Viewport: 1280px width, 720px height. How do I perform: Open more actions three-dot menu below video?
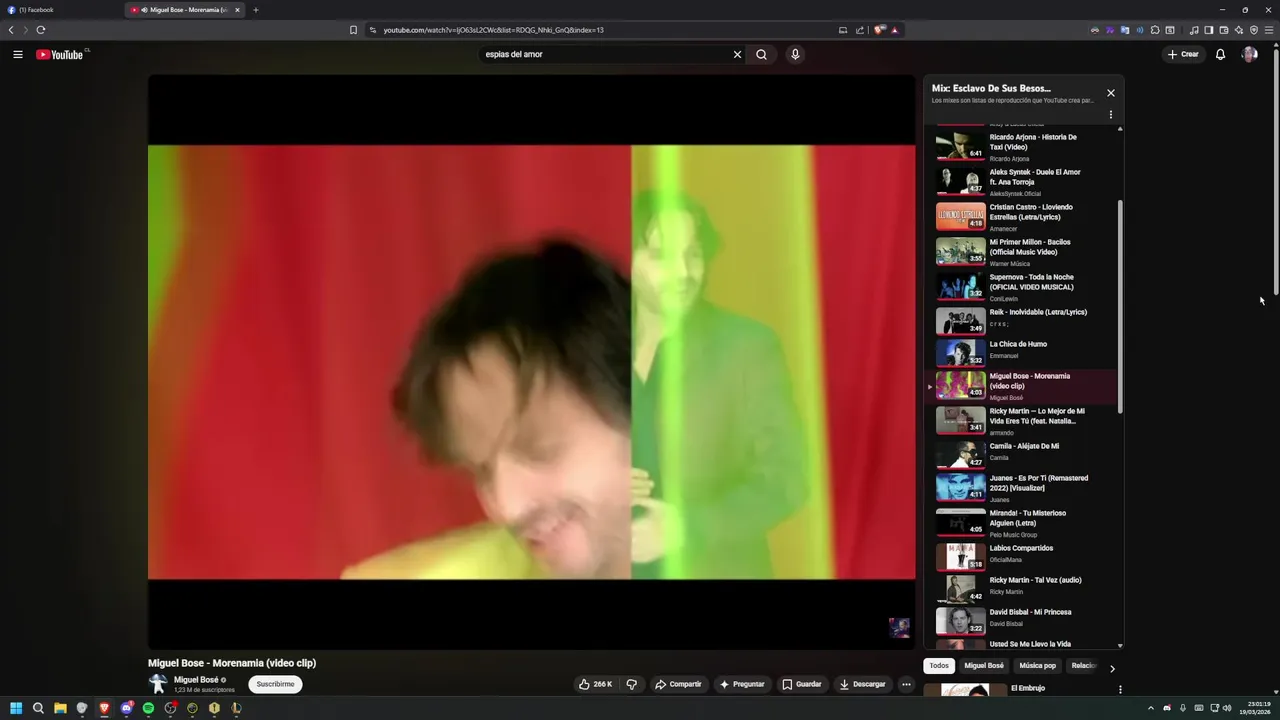coord(906,684)
